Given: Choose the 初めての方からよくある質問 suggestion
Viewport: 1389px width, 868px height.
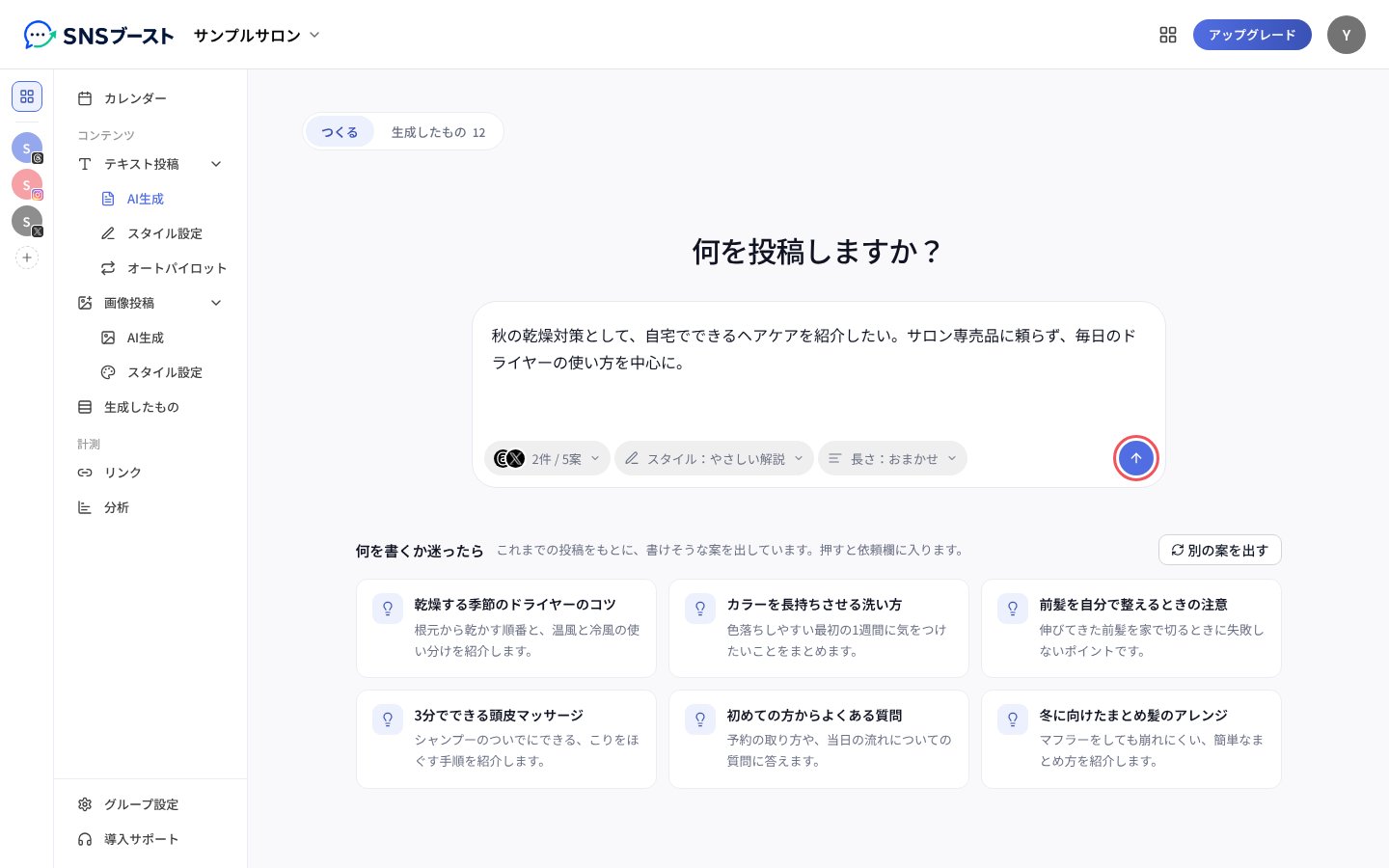Looking at the screenshot, I should 819,739.
